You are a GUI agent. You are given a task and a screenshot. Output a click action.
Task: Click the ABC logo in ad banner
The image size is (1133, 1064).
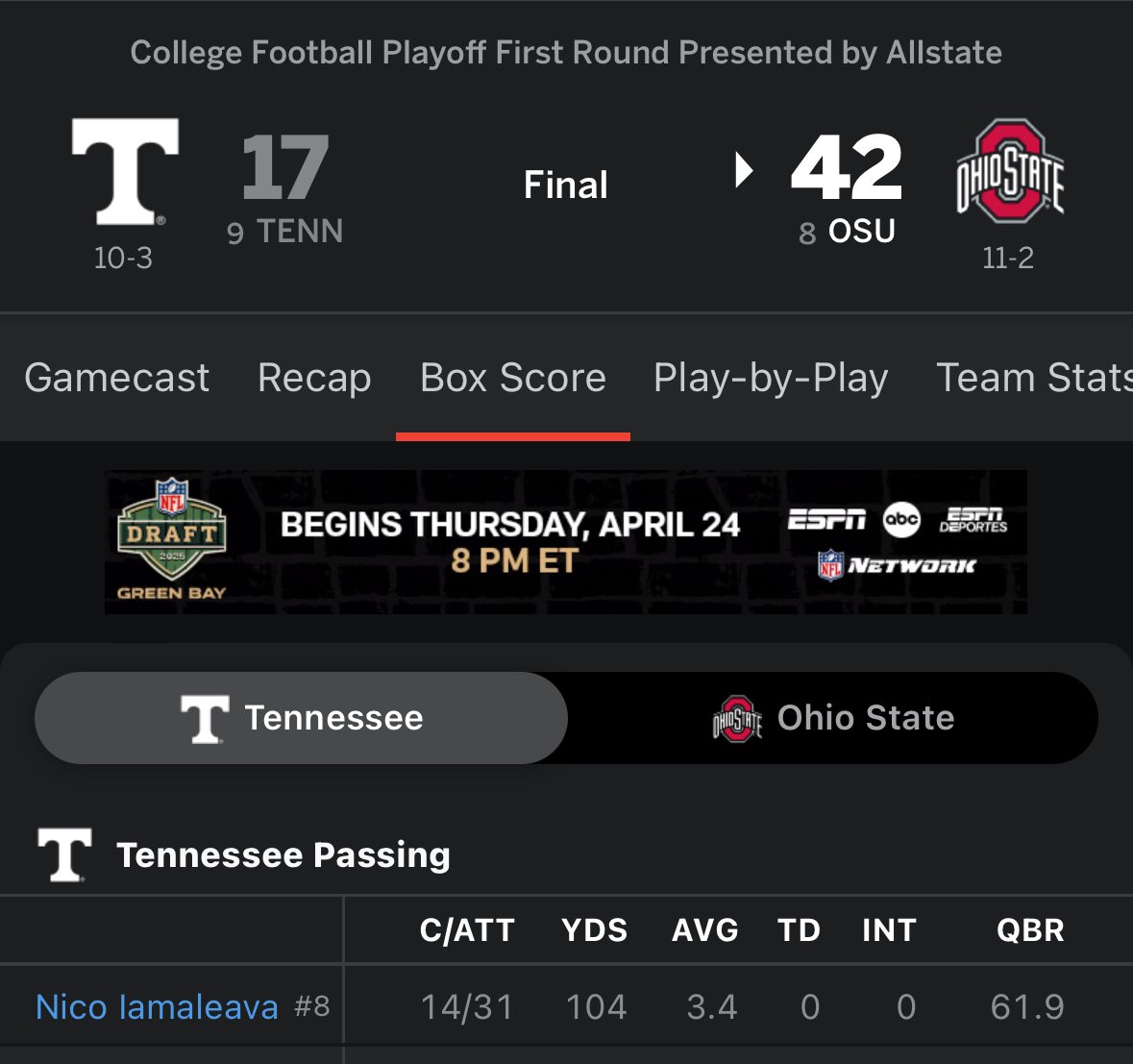(x=901, y=520)
